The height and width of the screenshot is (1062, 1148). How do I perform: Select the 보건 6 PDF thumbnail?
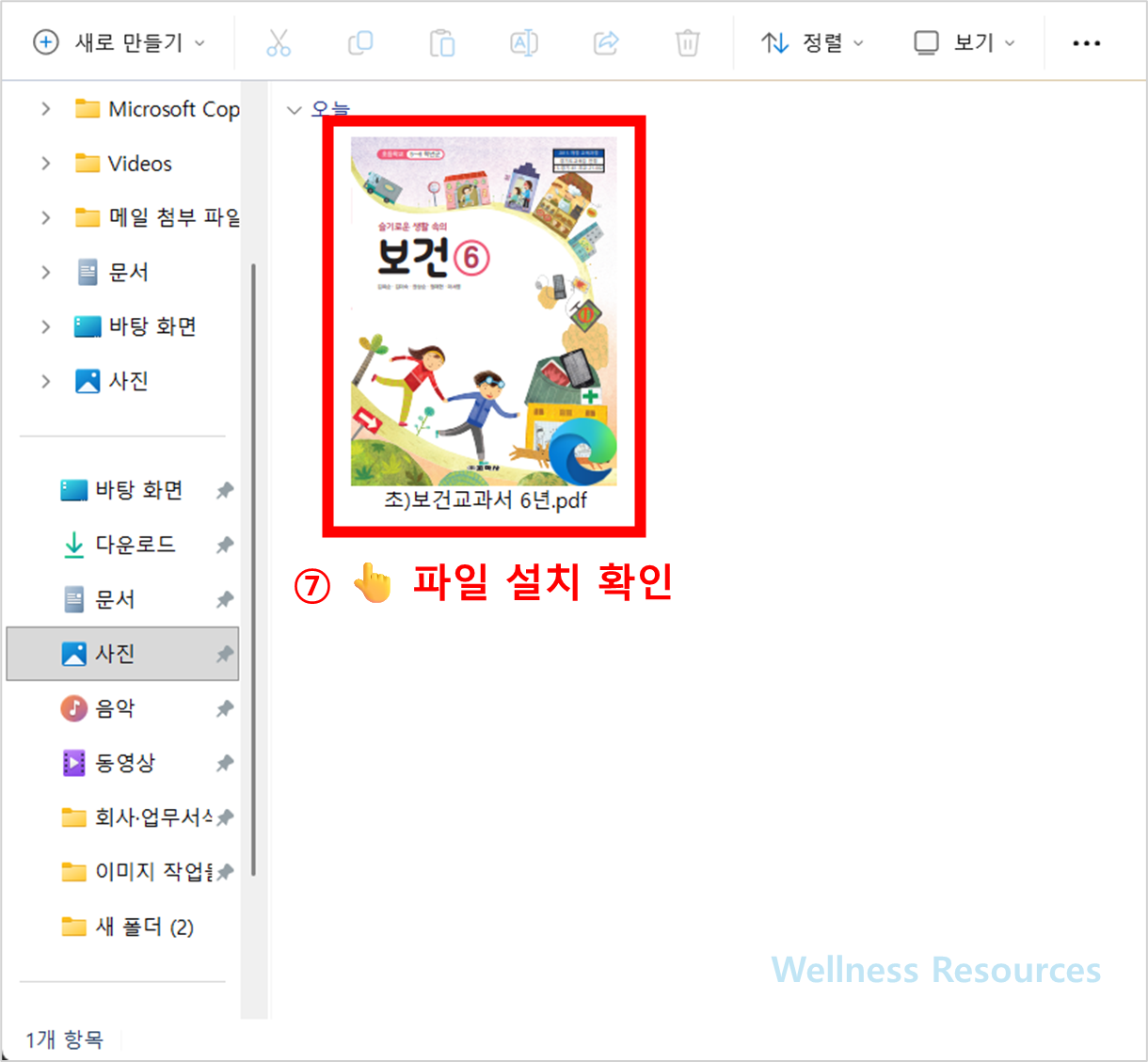484,310
